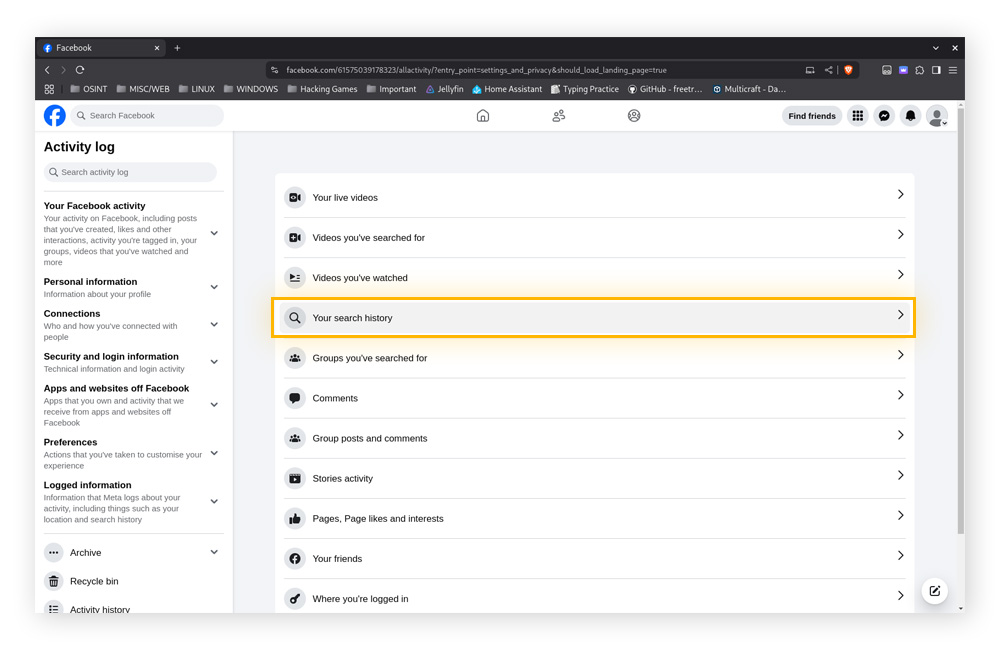Expand the Connections section

coord(214,325)
